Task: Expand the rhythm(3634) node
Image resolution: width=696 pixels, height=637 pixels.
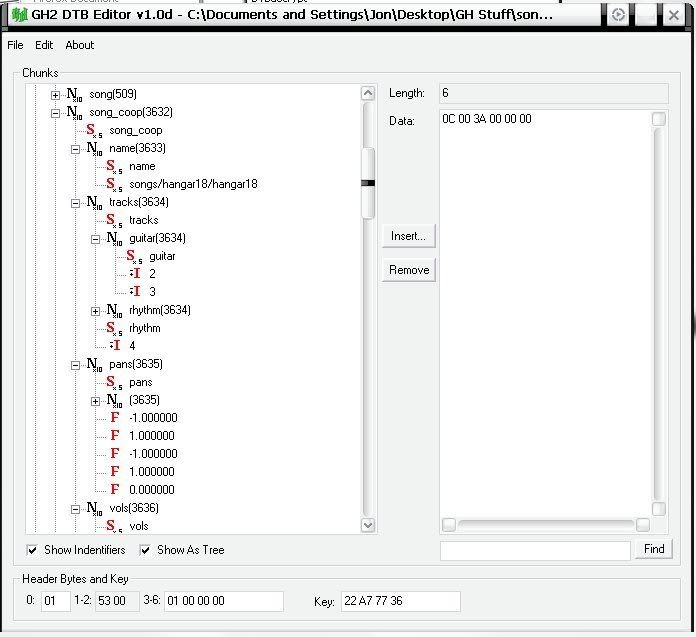Action: 95,311
